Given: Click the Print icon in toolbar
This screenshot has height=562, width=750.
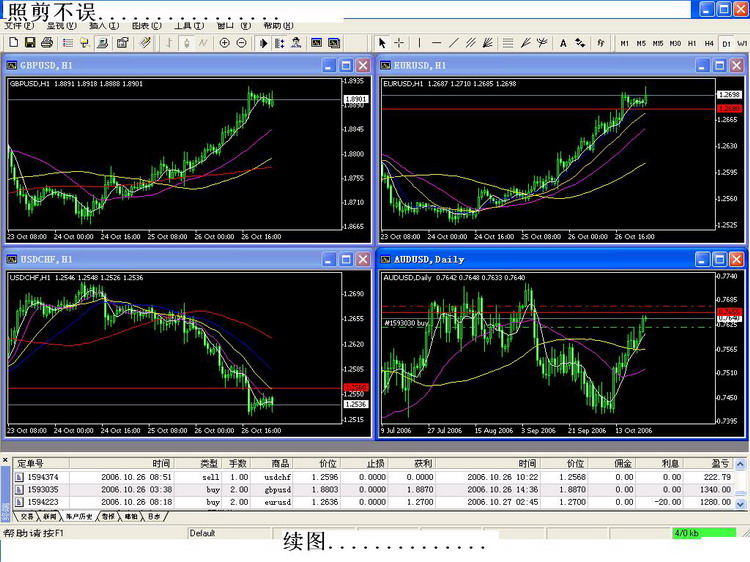Looking at the screenshot, I should [x=47, y=43].
